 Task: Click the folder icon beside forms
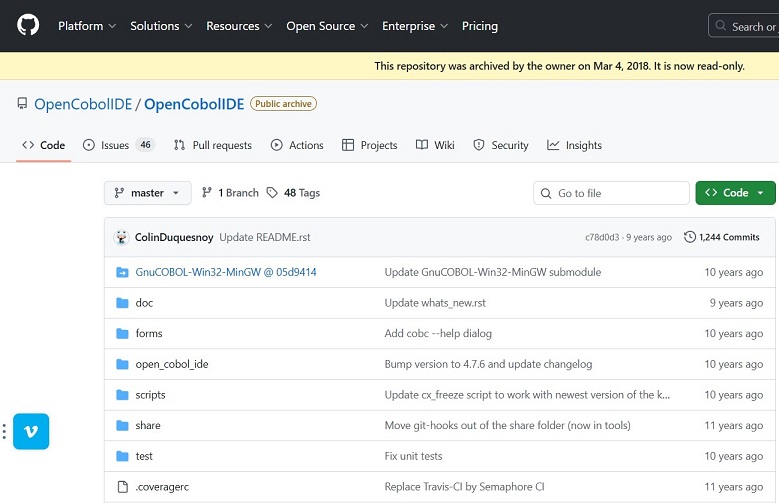click(122, 333)
